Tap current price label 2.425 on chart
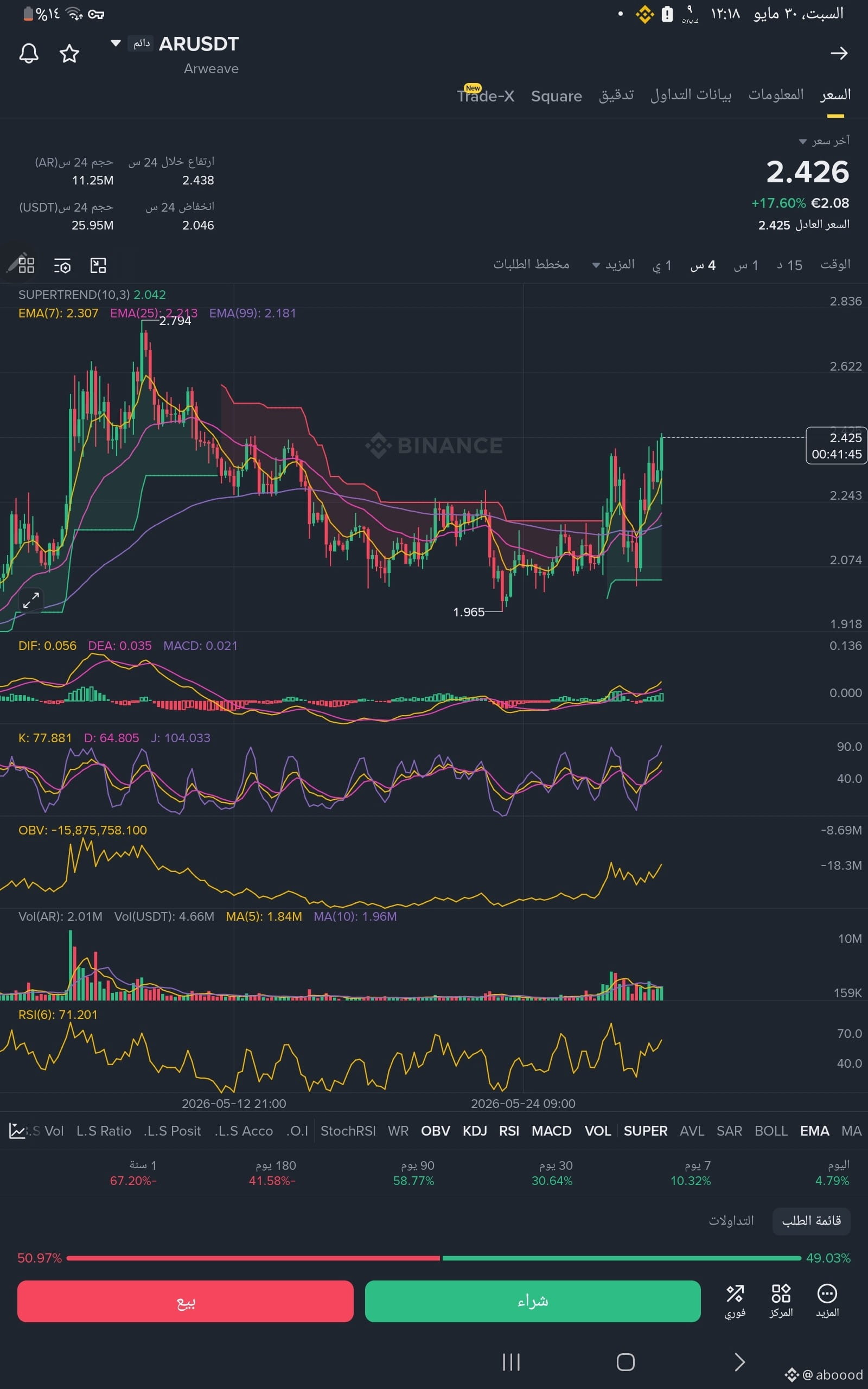 click(x=837, y=445)
